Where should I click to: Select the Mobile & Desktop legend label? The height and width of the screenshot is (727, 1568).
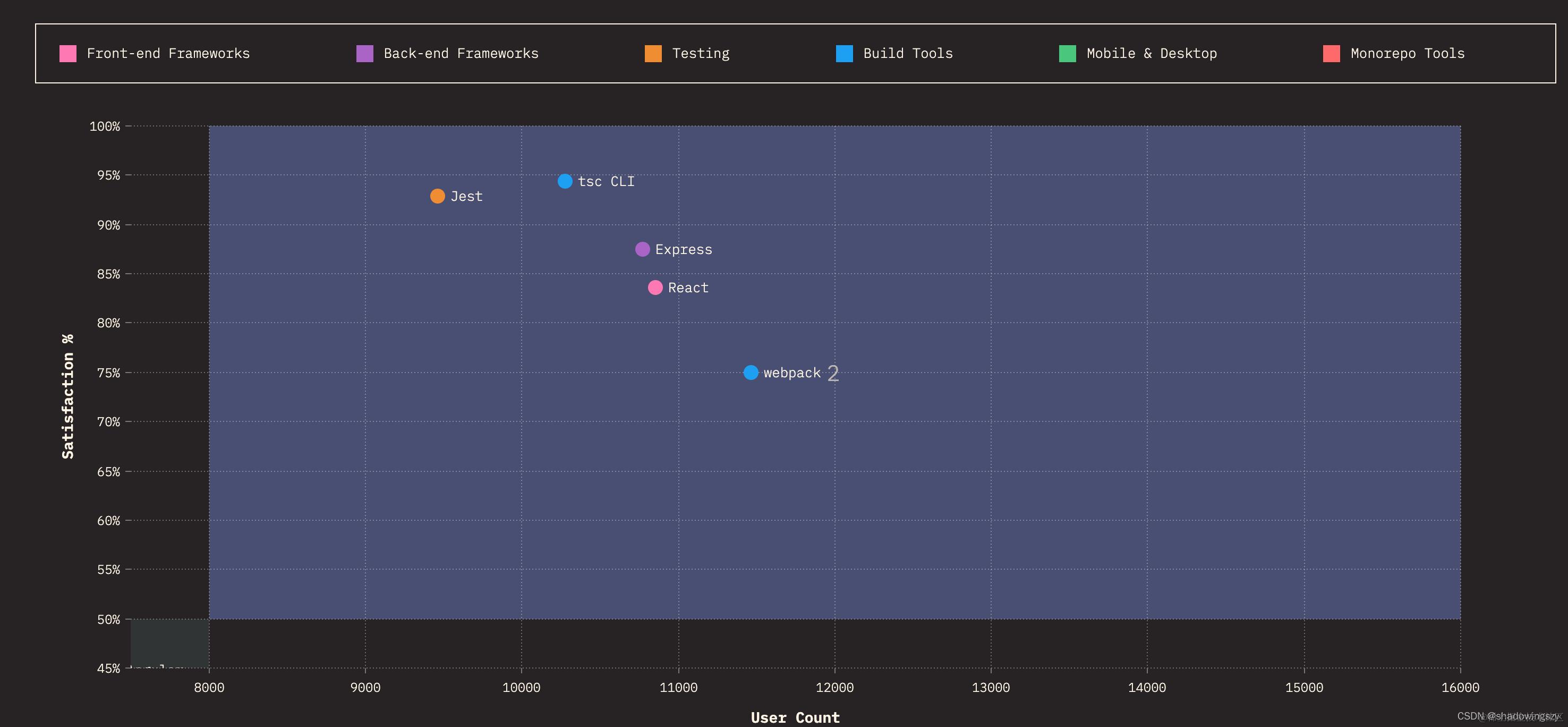(x=1152, y=54)
